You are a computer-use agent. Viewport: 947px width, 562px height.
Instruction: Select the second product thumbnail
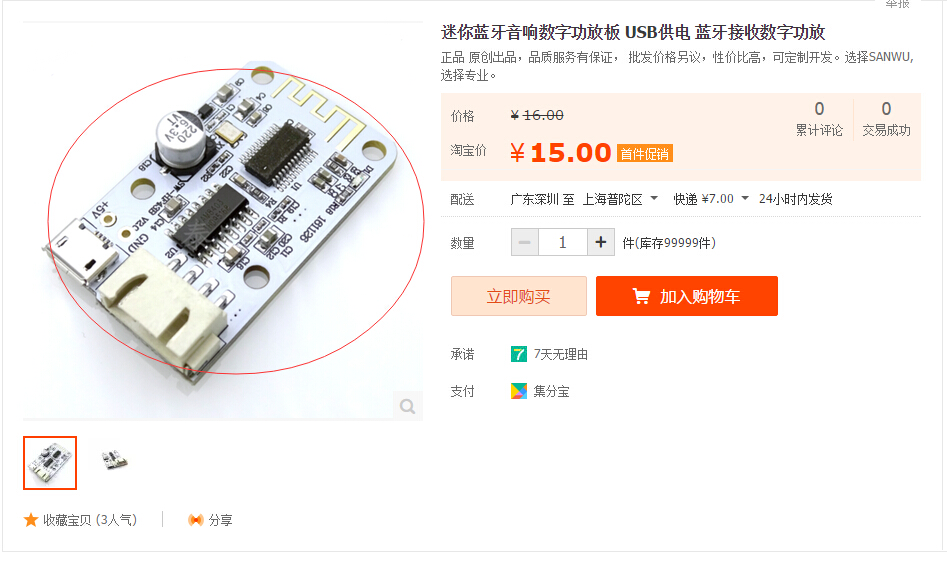tap(115, 461)
